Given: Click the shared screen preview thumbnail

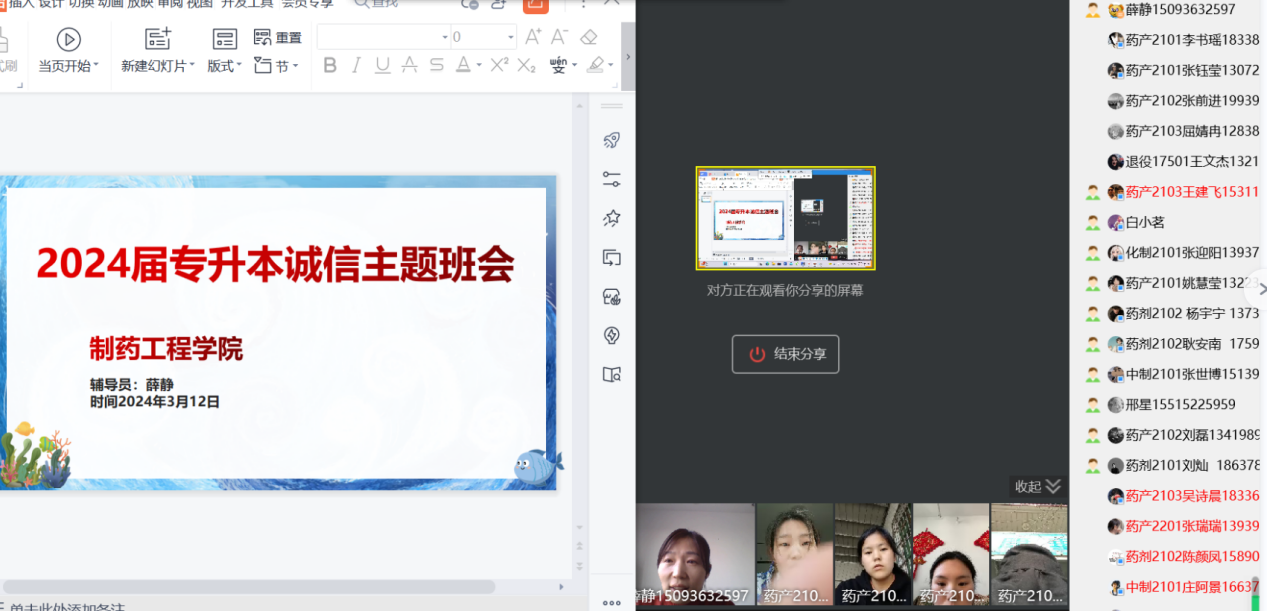Looking at the screenshot, I should click(x=785, y=218).
